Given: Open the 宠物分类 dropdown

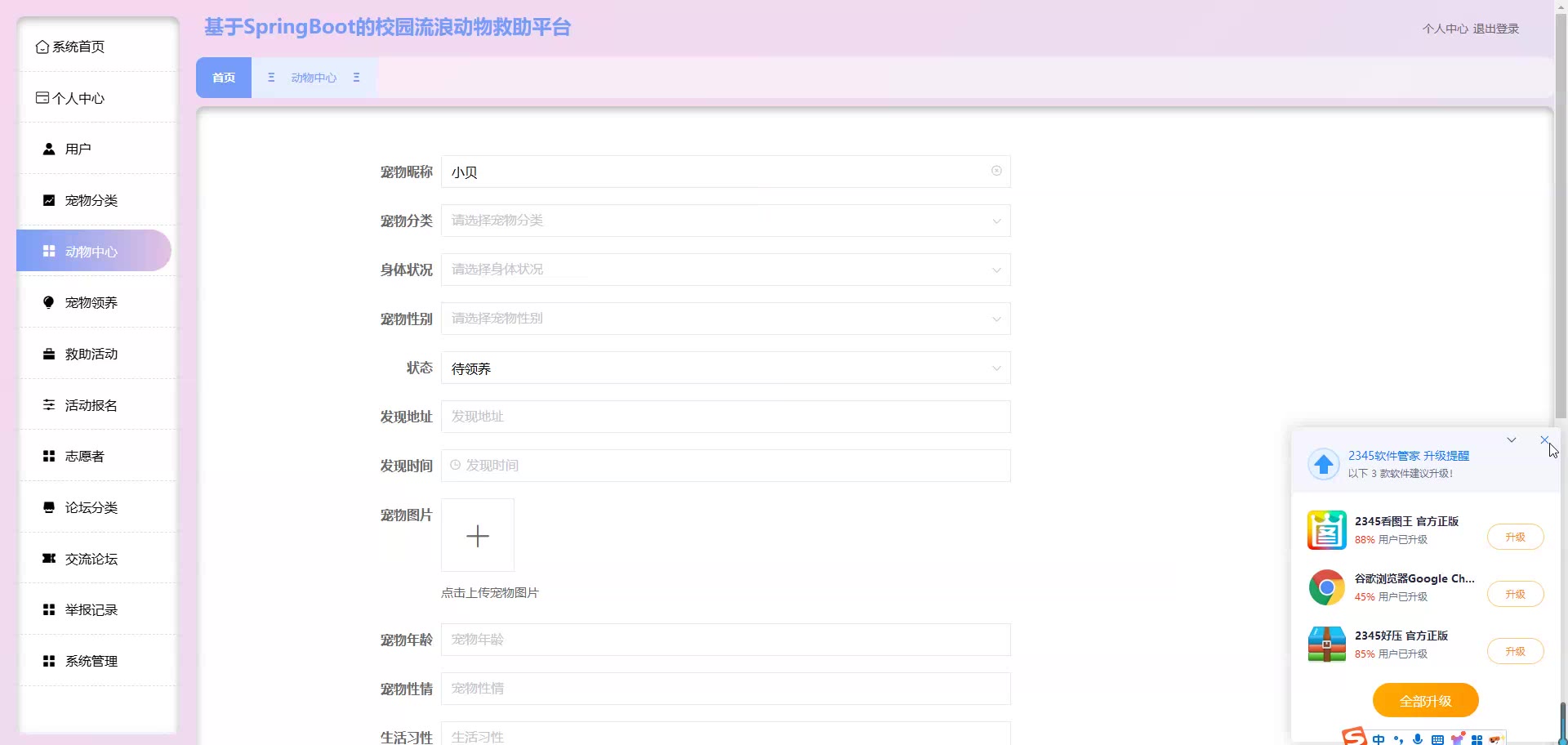Looking at the screenshot, I should point(725,221).
